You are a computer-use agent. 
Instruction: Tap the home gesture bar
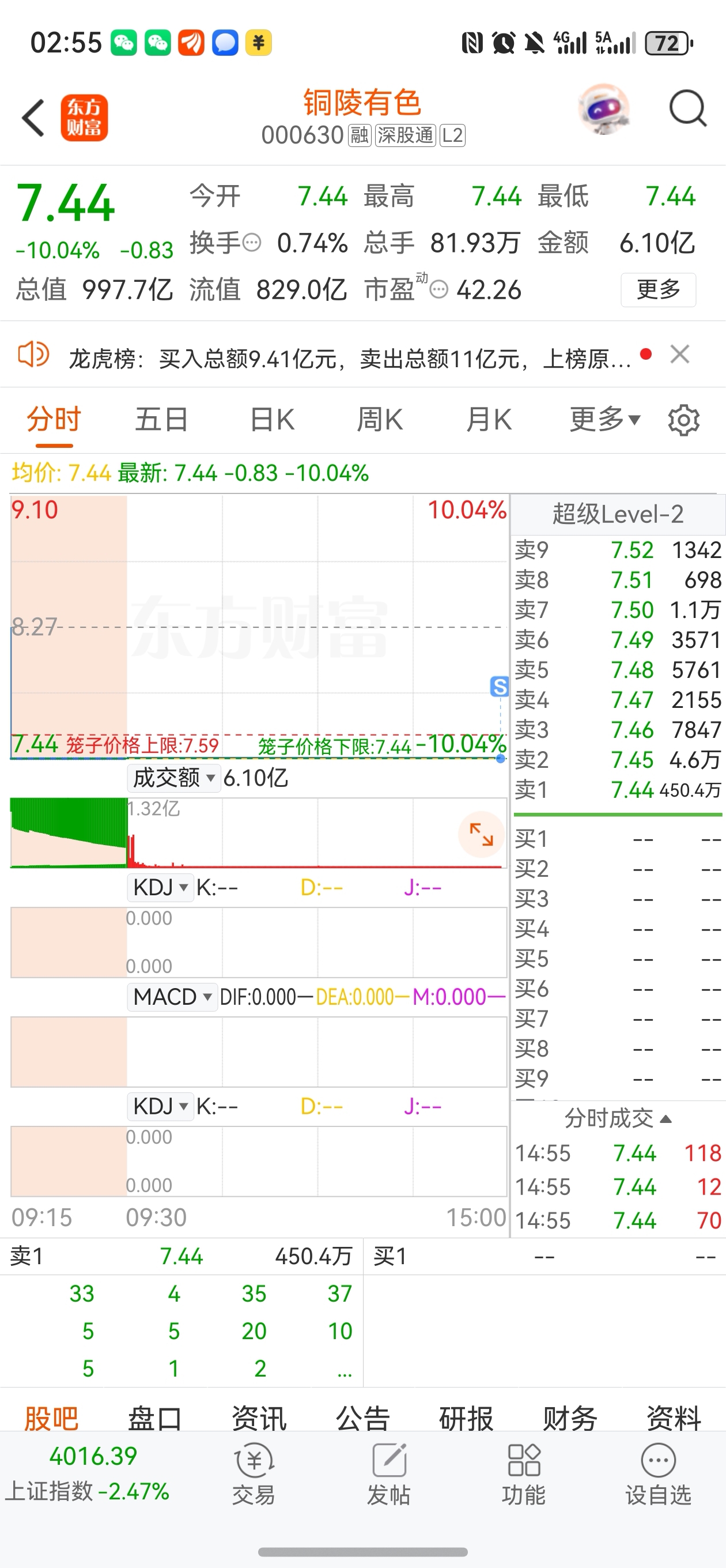(x=362, y=1552)
